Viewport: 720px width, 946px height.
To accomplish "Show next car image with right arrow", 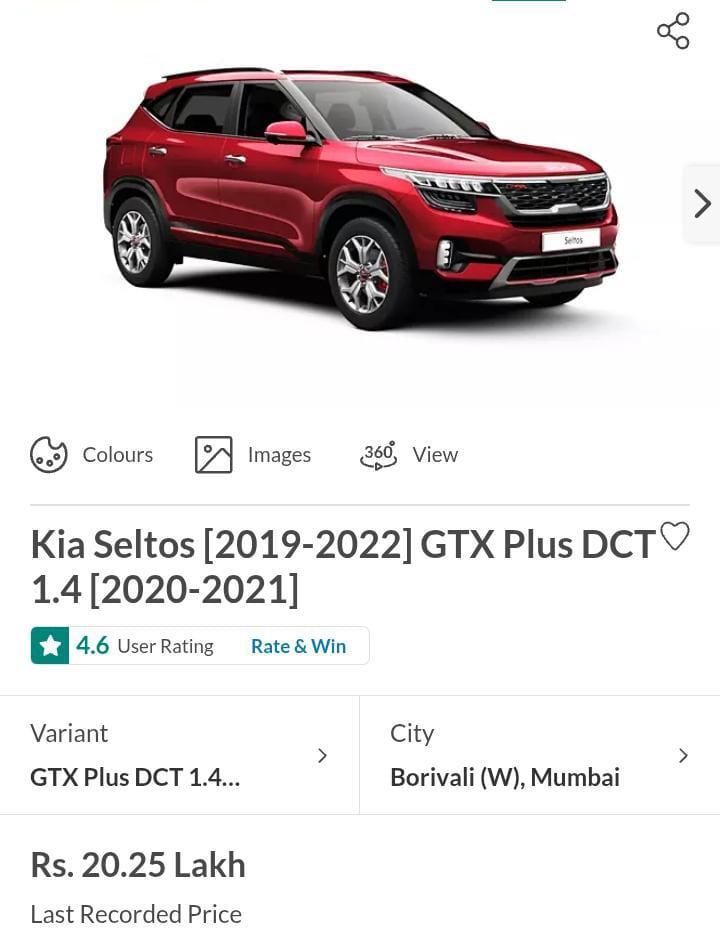I will [x=702, y=204].
